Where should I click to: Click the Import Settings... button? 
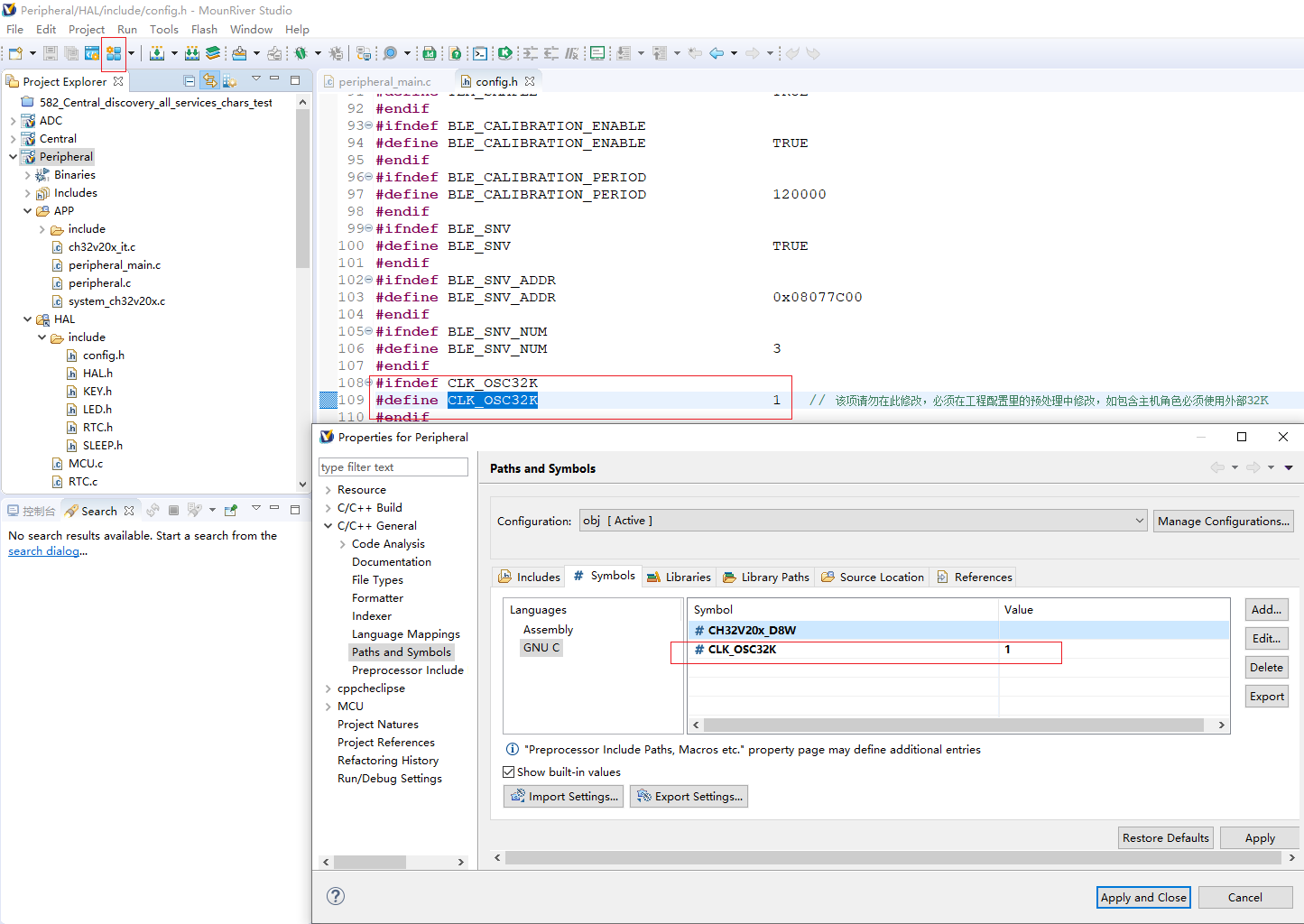coord(563,796)
